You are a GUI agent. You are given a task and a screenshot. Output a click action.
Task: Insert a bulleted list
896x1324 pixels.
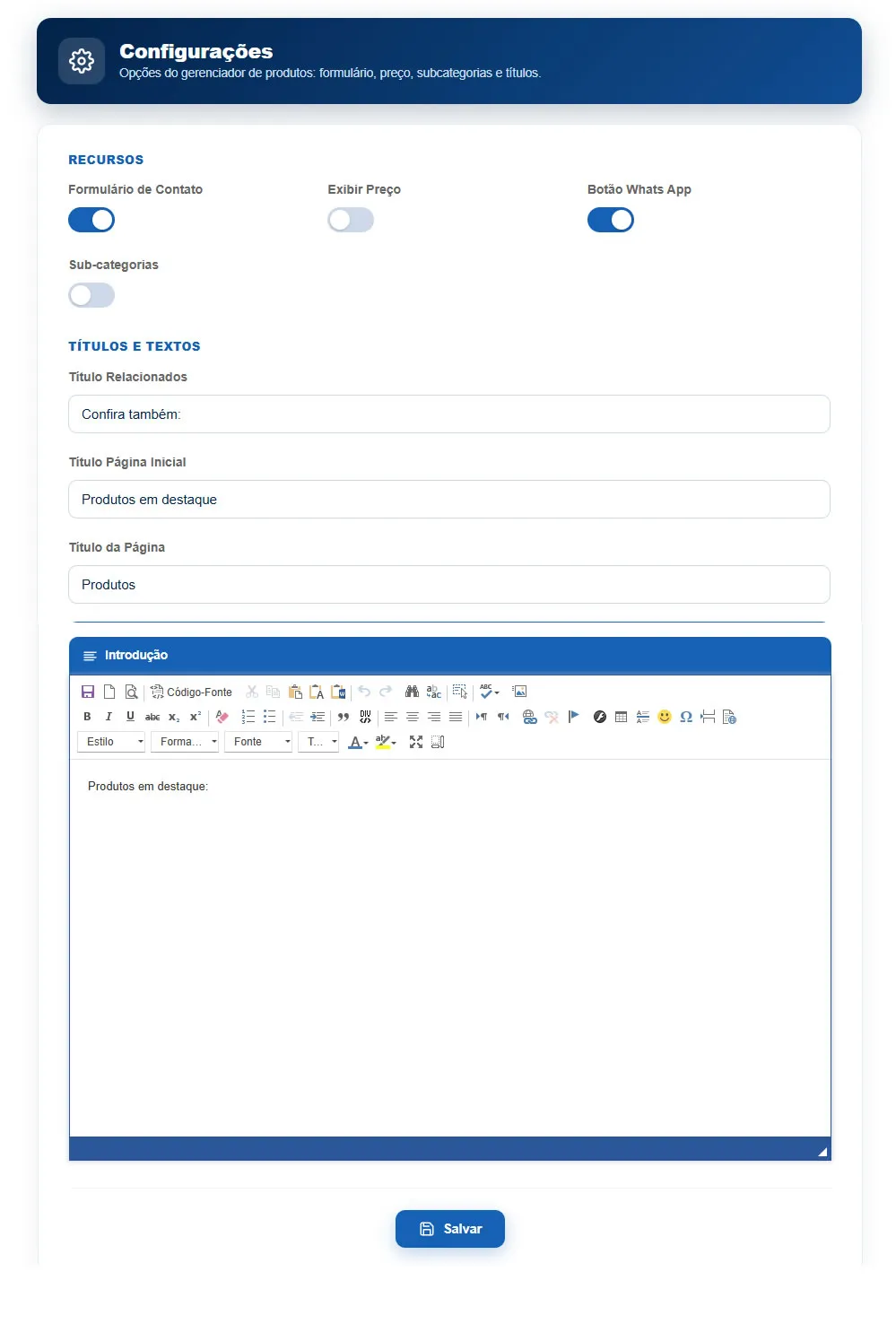click(270, 717)
